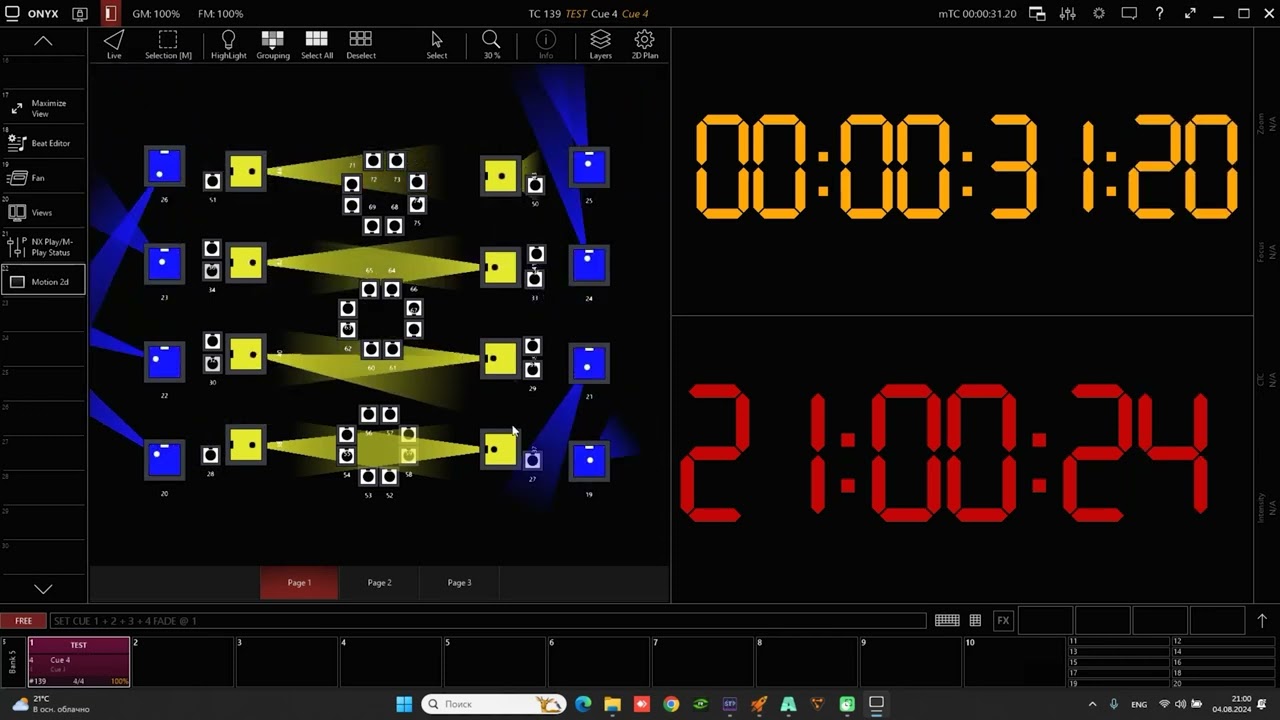
Task: Click the up arrow beside the command line
Action: pos(1262,621)
